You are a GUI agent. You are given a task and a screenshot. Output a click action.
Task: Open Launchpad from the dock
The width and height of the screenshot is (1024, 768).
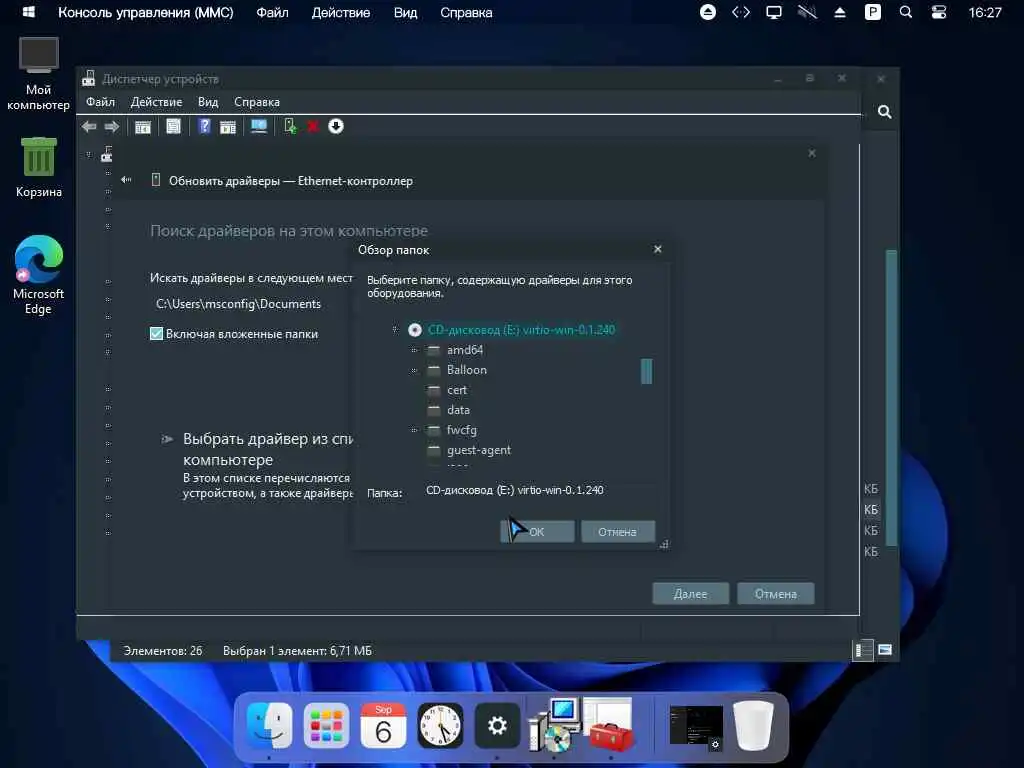[326, 725]
